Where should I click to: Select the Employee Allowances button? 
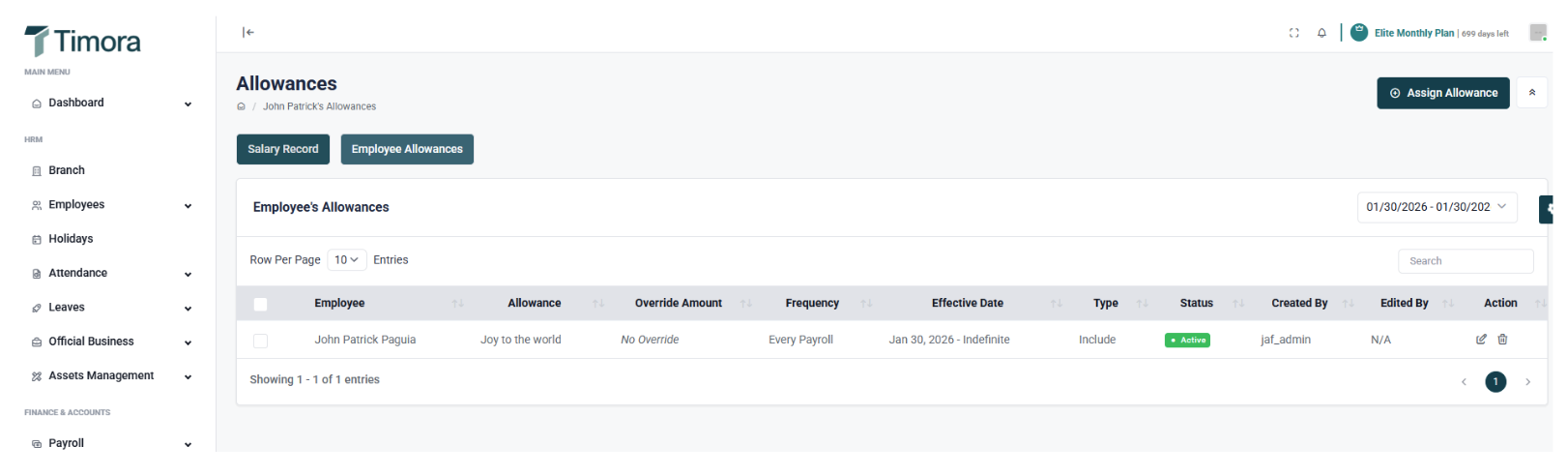[407, 149]
